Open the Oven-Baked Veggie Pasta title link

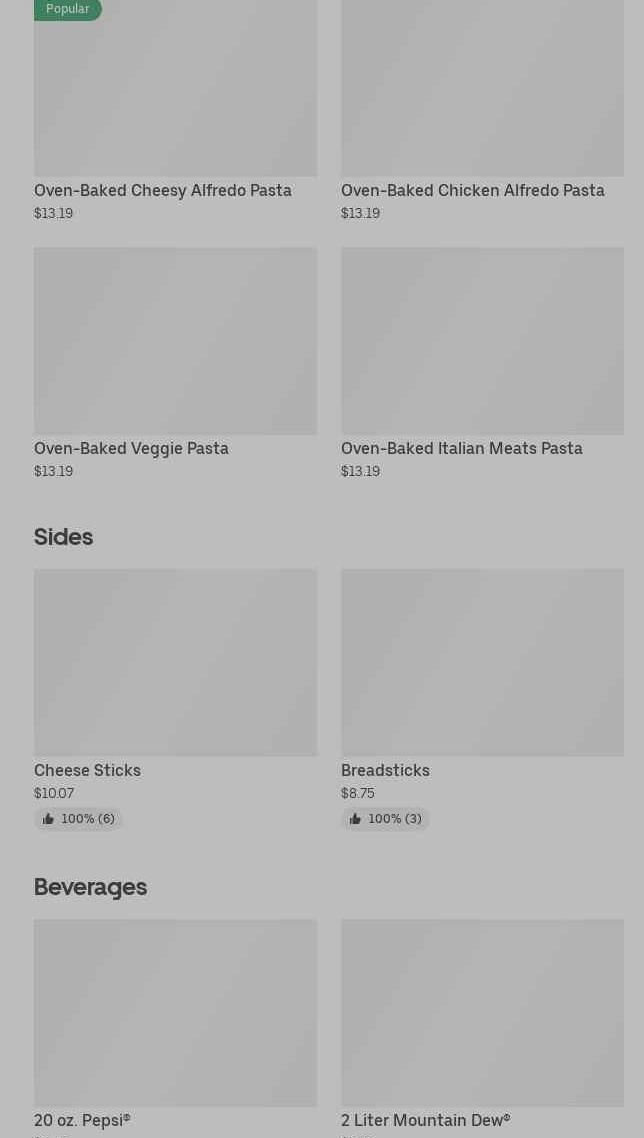[x=131, y=448]
